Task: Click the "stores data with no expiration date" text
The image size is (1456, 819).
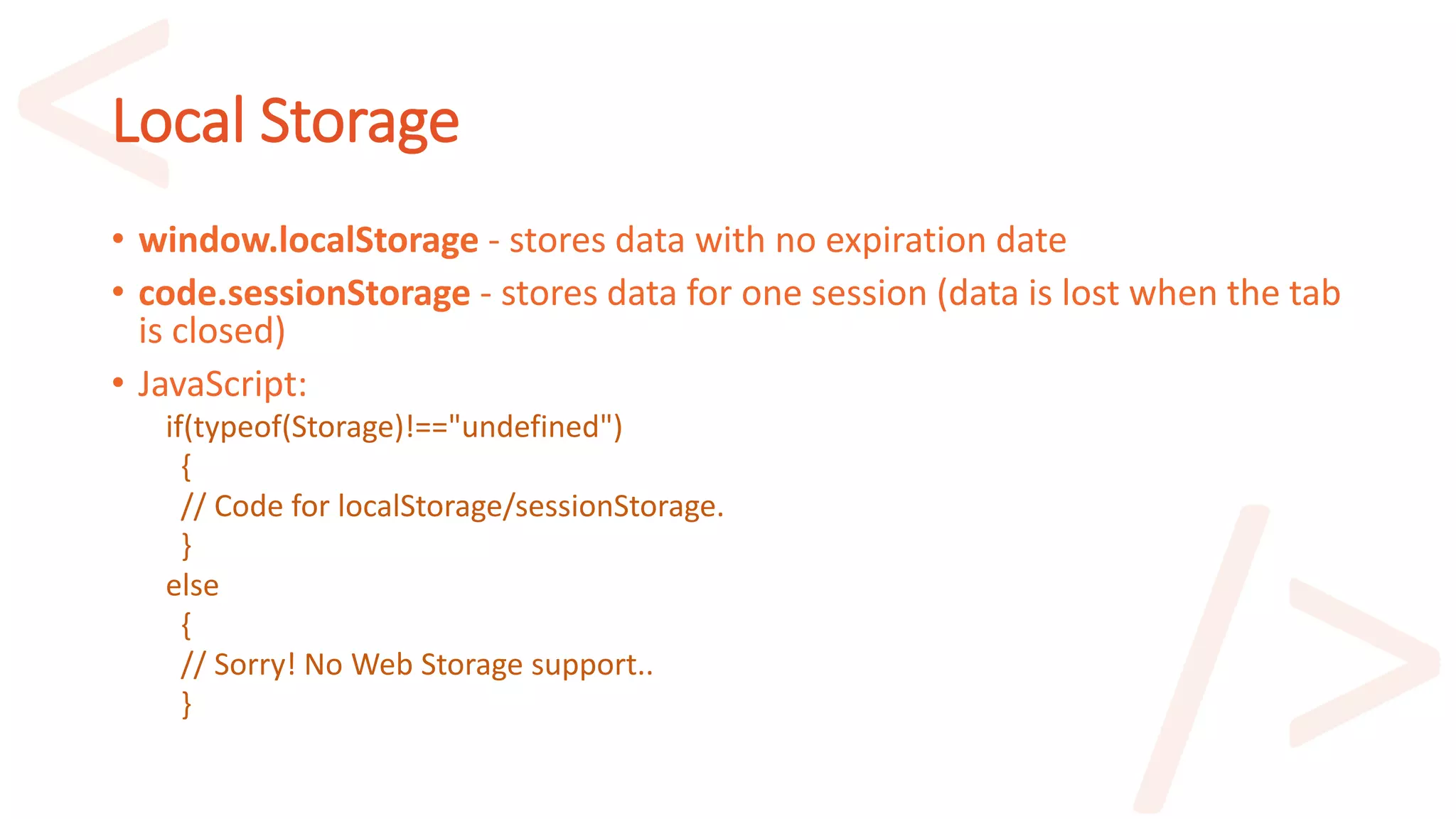Action: [788, 240]
